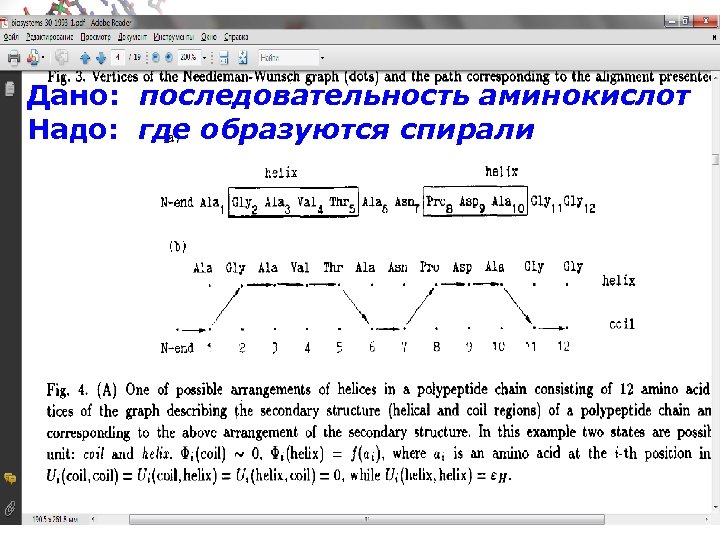
Task: Go to previous page with the up arrow
Action: (x=85, y=58)
